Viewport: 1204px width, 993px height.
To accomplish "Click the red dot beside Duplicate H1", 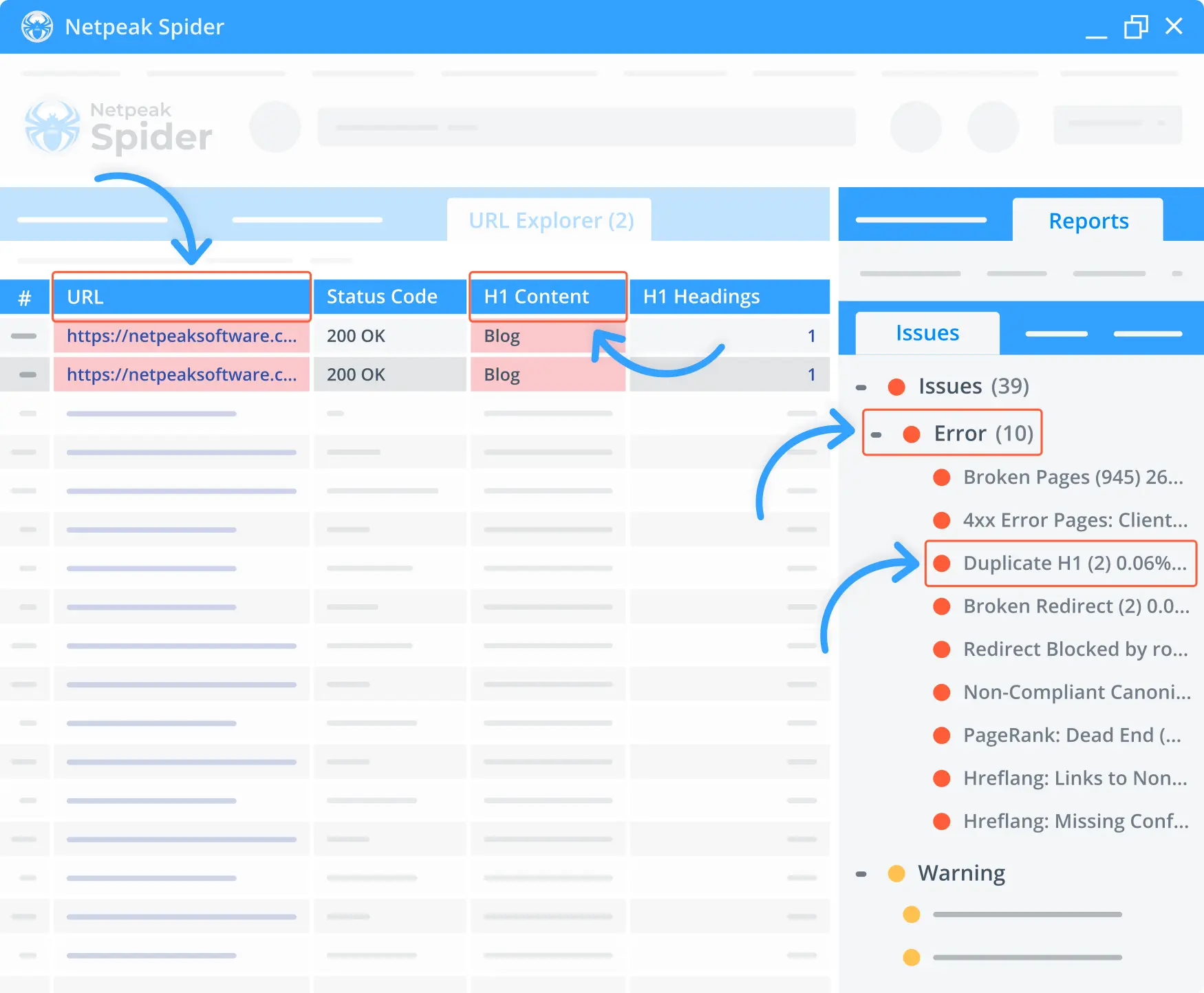I will click(x=941, y=564).
